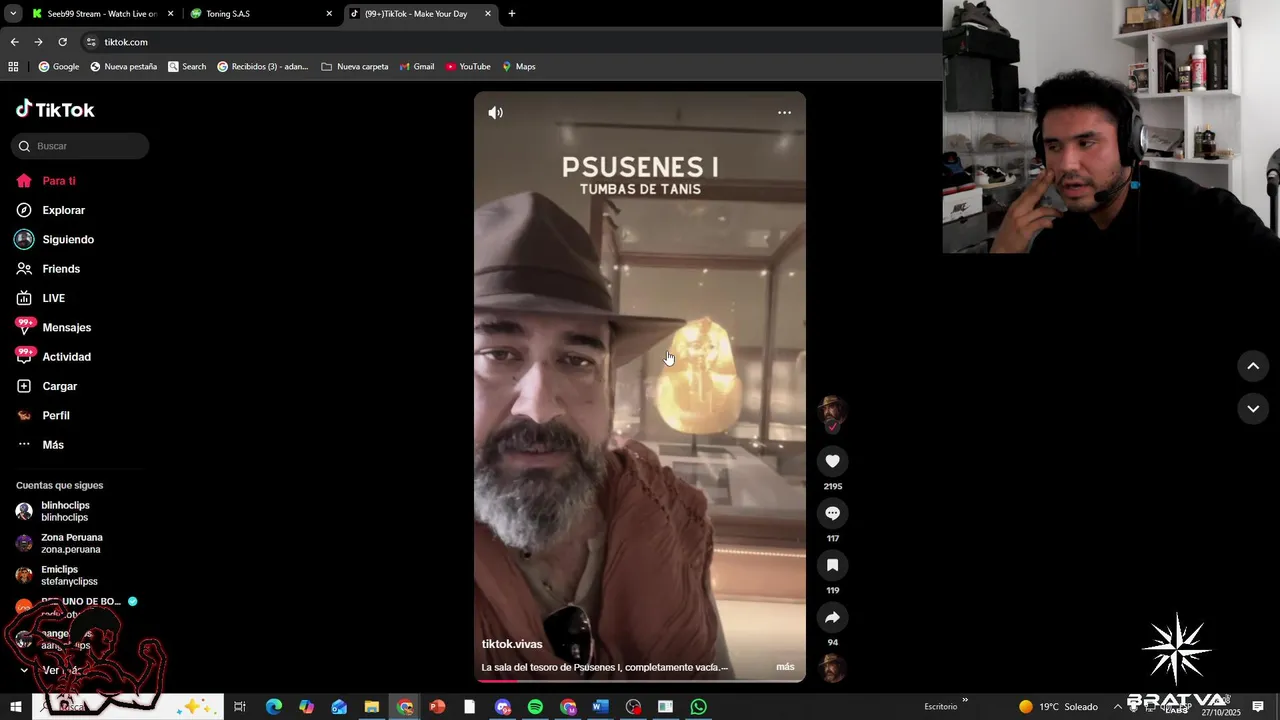Viewport: 1280px width, 720px height.
Task: Share the video with the arrow icon
Action: [832, 617]
